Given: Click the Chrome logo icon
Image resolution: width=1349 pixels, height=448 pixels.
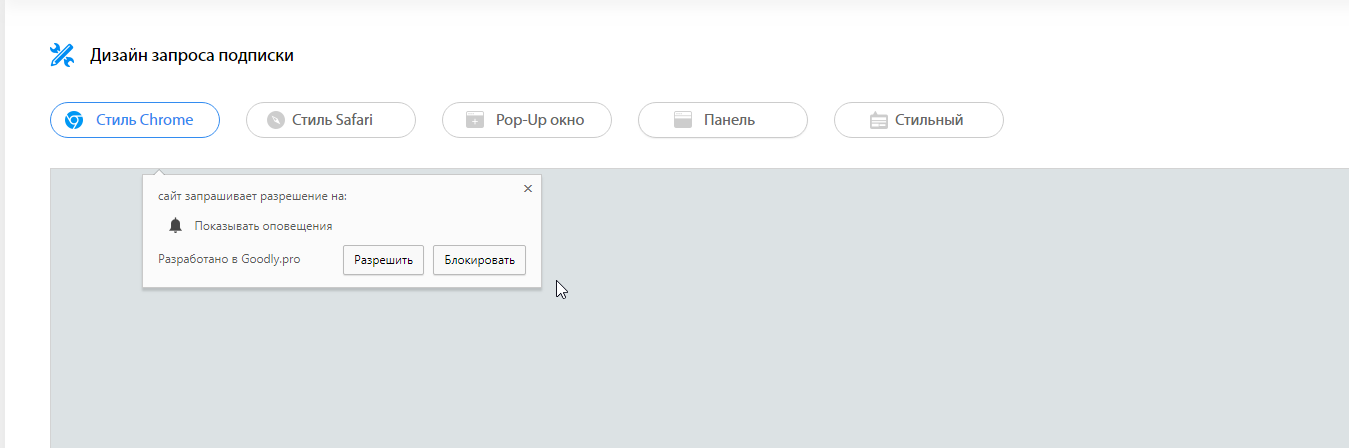Looking at the screenshot, I should coord(74,120).
